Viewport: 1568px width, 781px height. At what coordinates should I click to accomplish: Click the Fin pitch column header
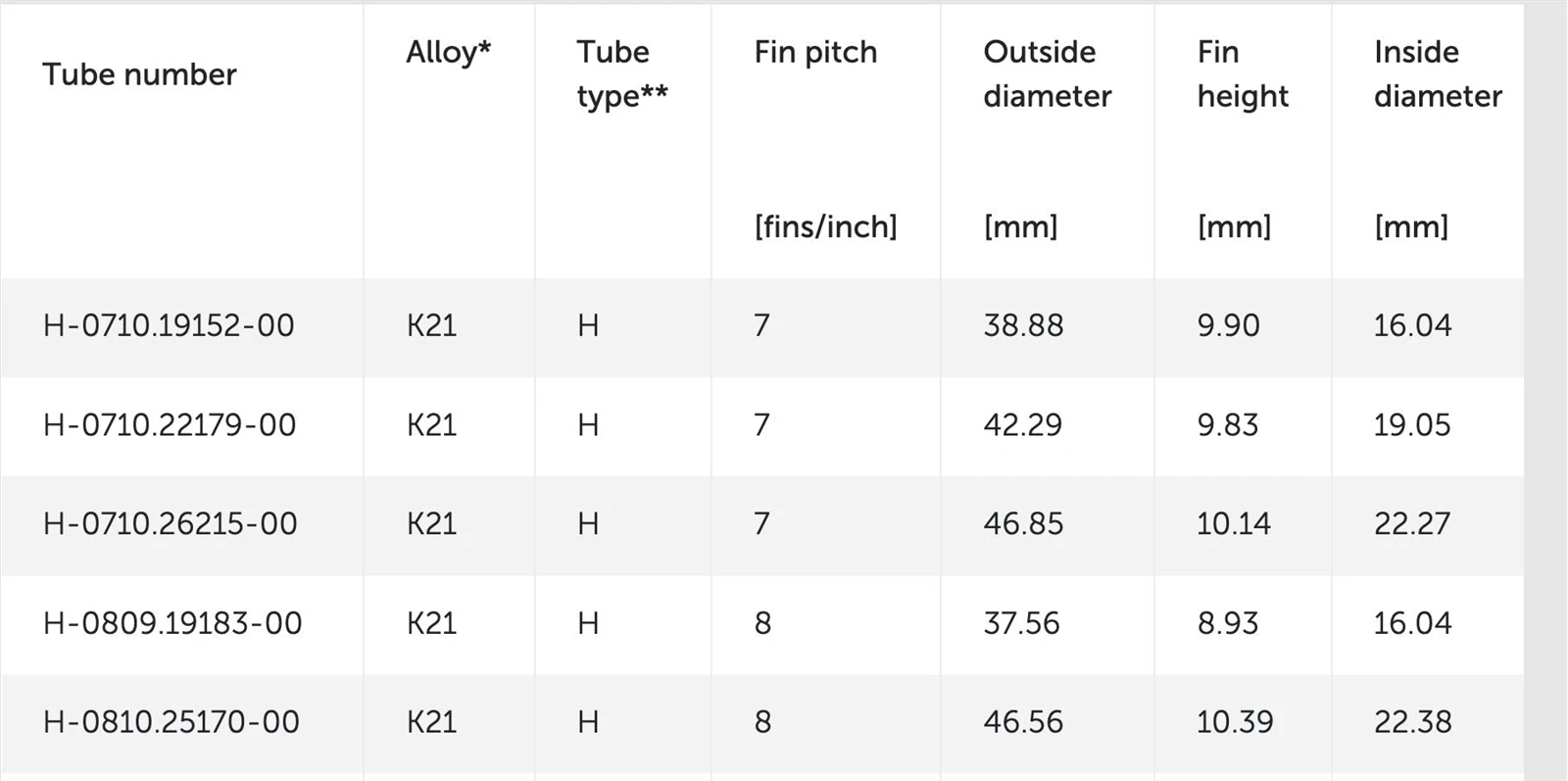815,52
